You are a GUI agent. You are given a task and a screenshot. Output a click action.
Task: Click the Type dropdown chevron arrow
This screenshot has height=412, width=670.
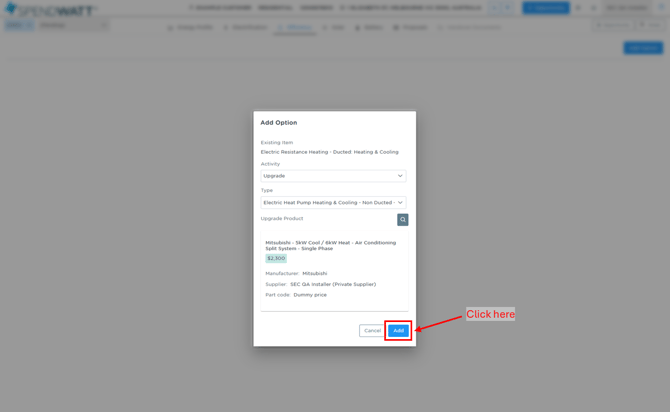pyautogui.click(x=400, y=202)
